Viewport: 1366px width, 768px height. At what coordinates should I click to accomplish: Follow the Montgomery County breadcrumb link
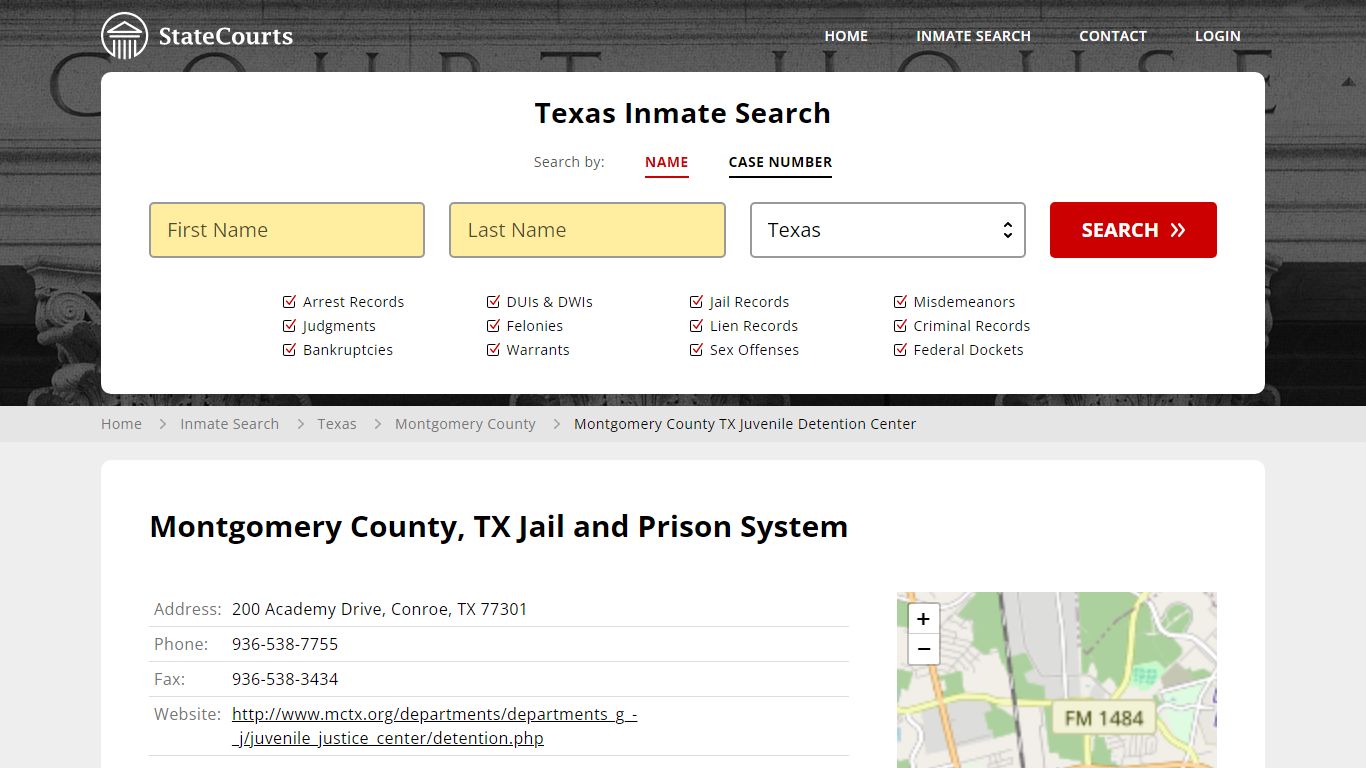[x=465, y=424]
